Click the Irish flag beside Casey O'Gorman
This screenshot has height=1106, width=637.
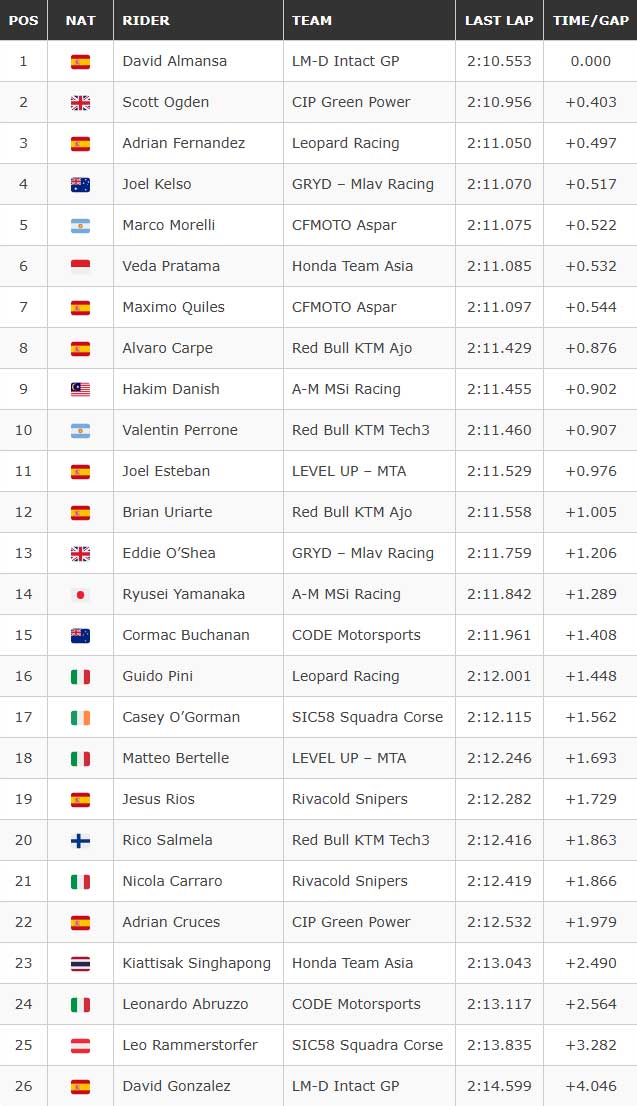coord(80,717)
